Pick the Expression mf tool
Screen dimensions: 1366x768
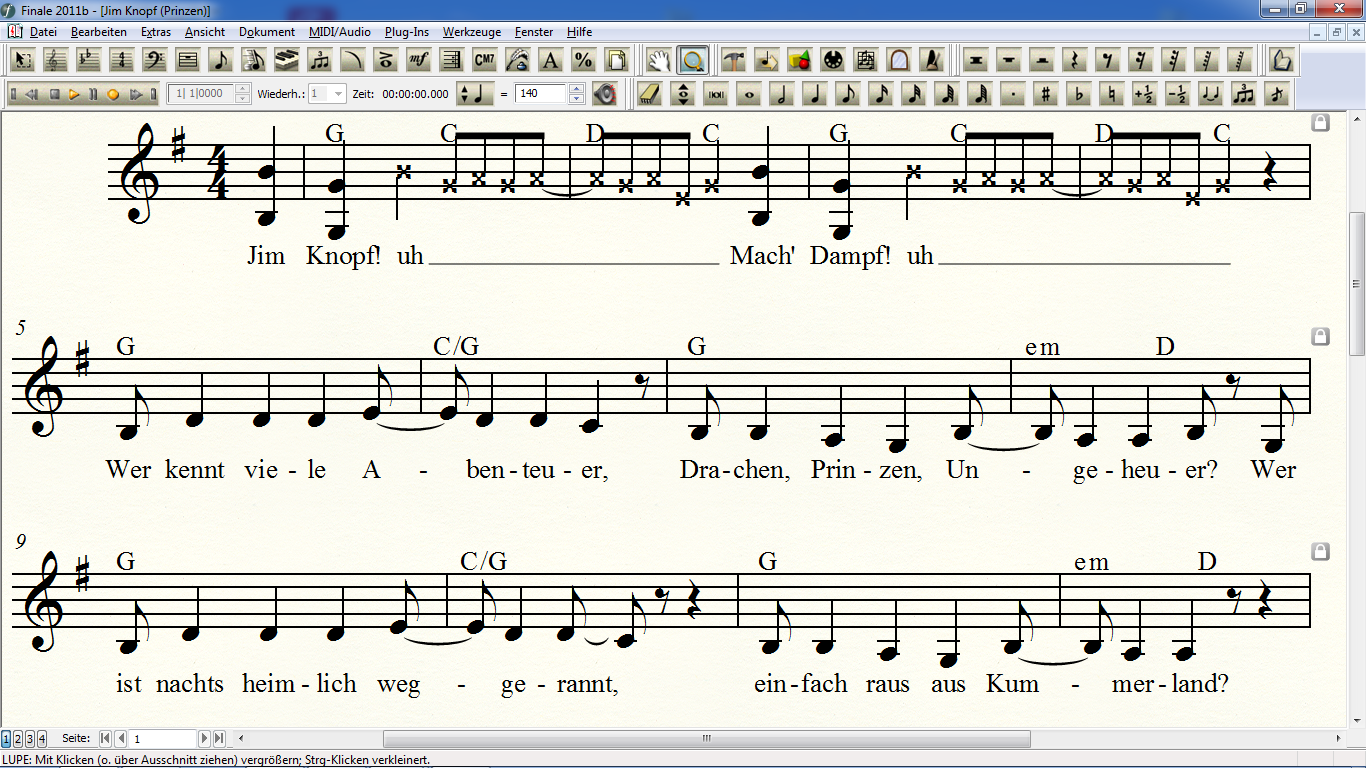[419, 60]
